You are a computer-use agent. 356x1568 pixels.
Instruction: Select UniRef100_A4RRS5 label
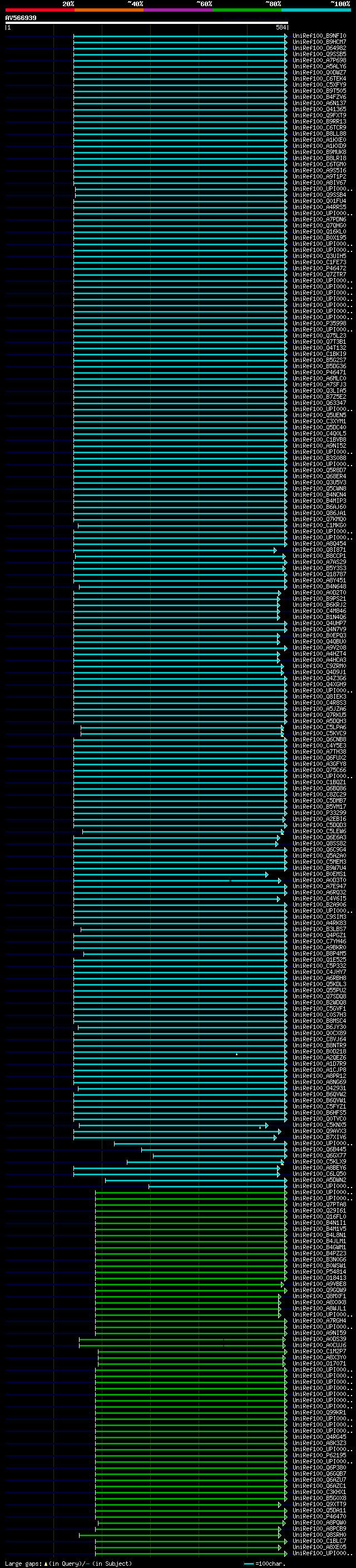coord(319,207)
